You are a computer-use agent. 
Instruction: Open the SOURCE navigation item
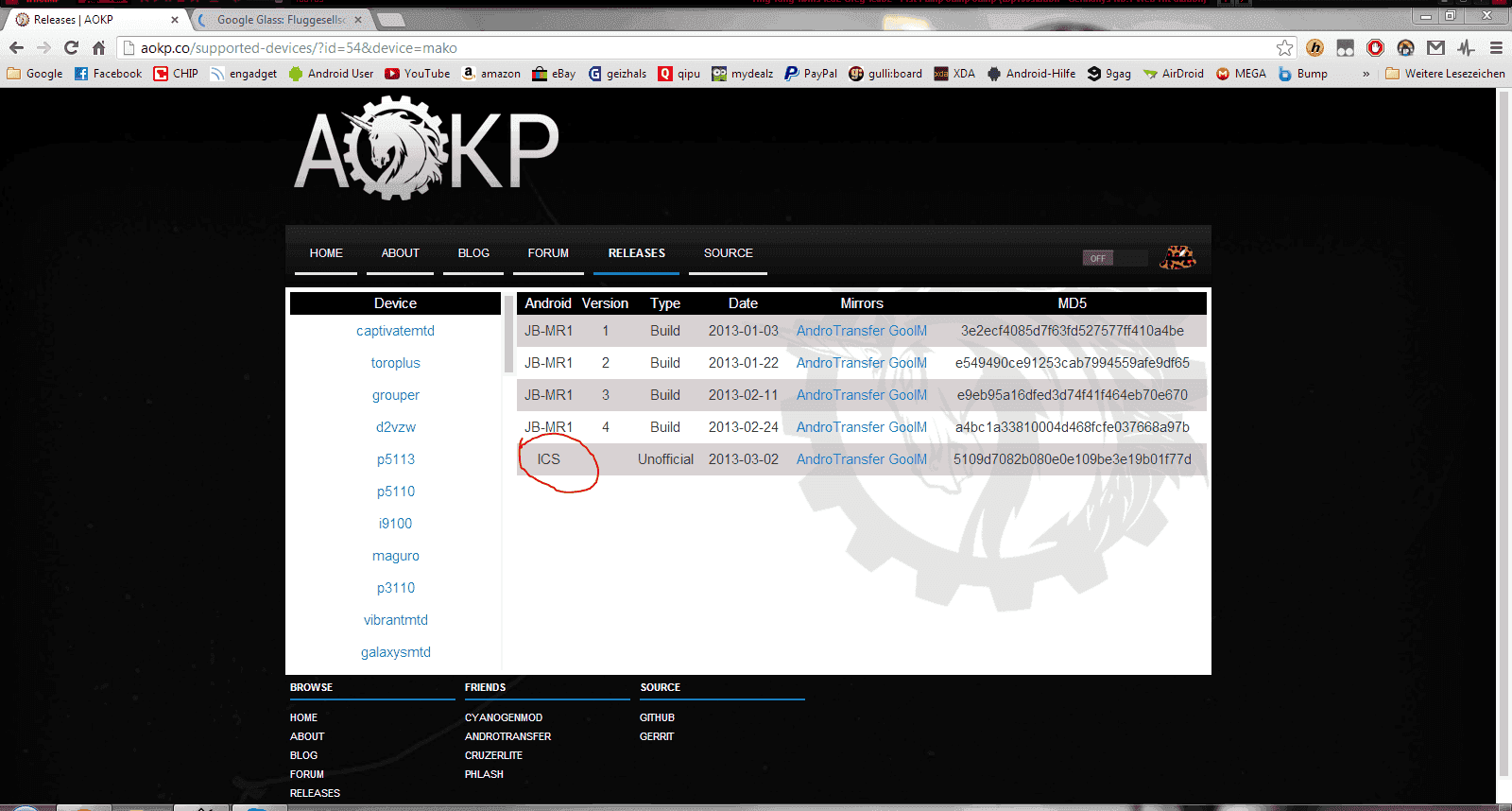coord(729,253)
